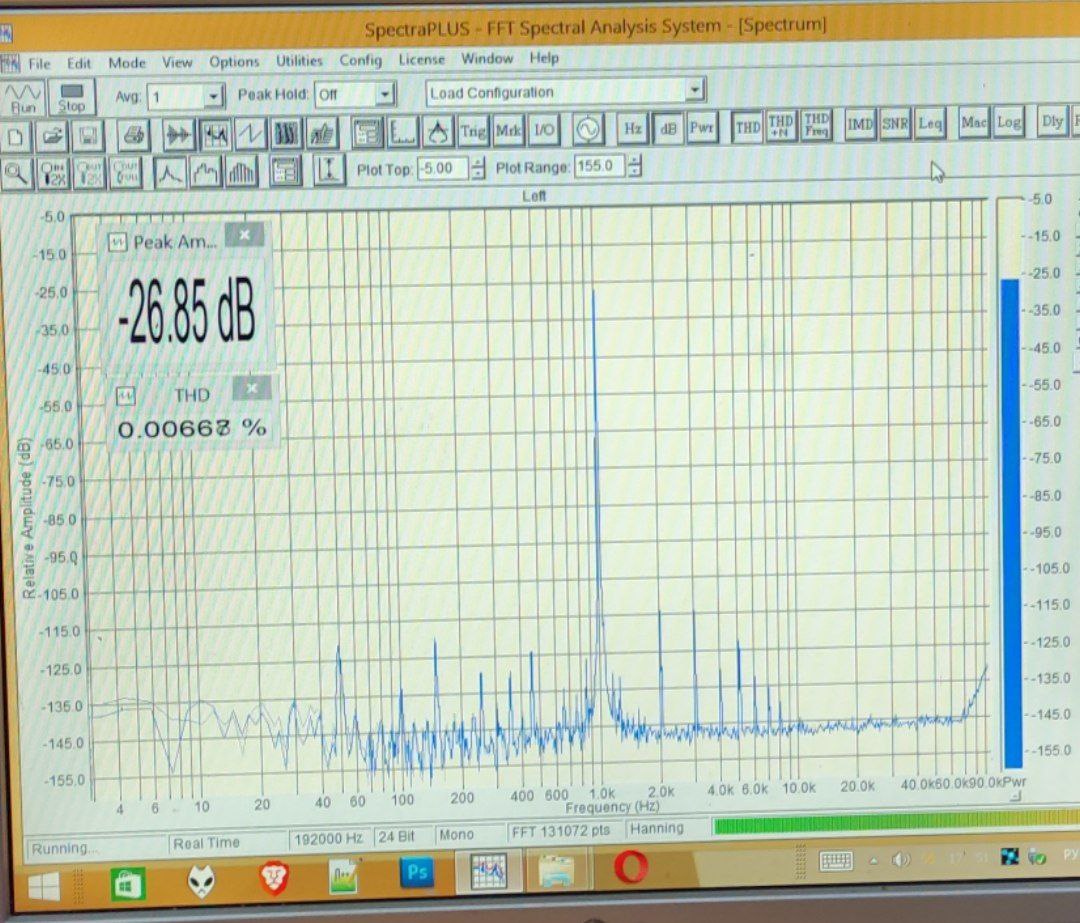Save using the floppy disk icon

[x=87, y=136]
